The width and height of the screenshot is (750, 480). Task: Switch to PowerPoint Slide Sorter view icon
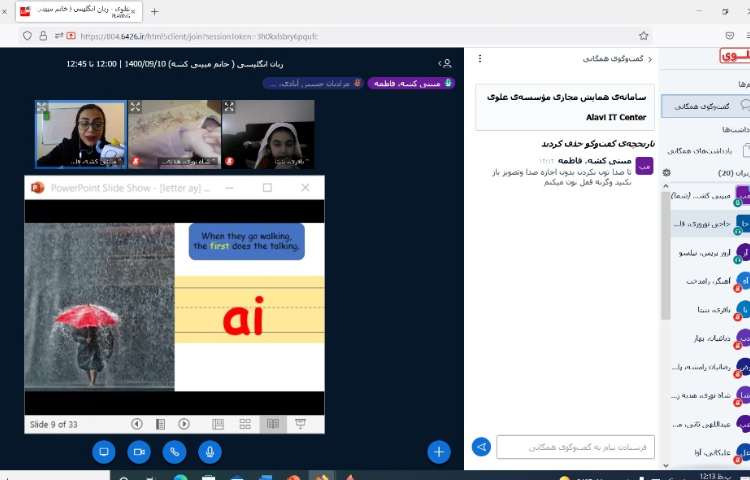pyautogui.click(x=245, y=424)
